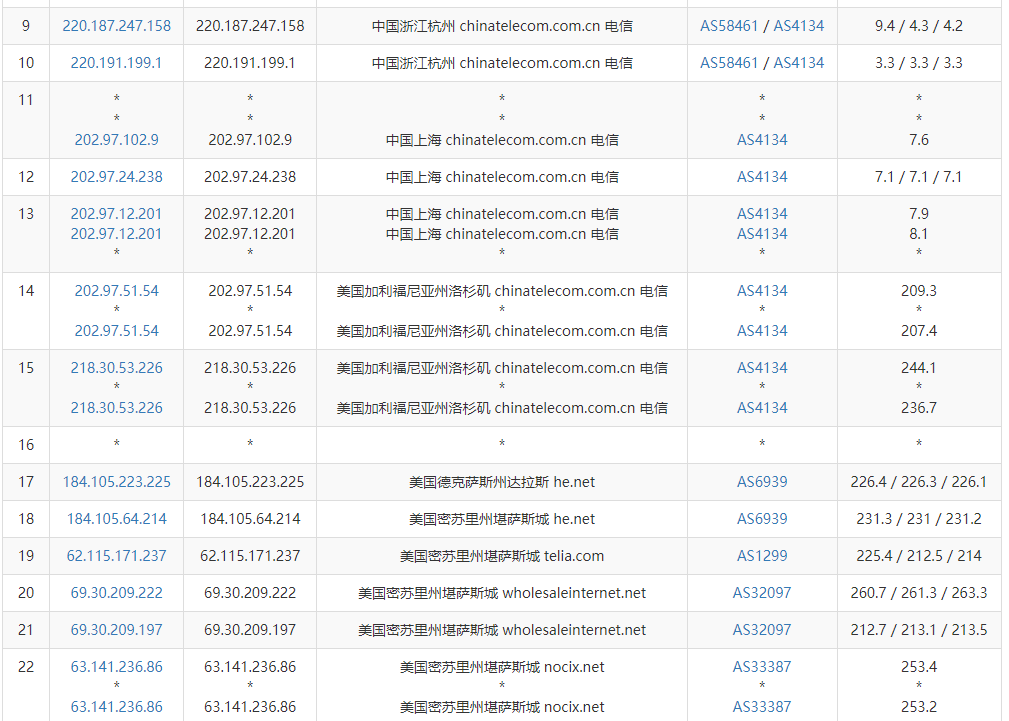Viewport: 1009px width, 721px height.
Task: Click the AS4134 link in hop 12
Action: point(762,177)
